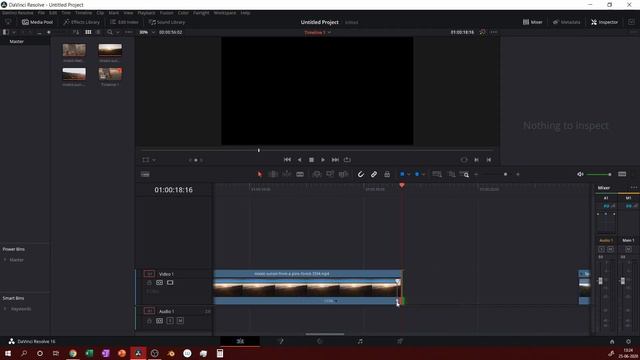Image resolution: width=640 pixels, height=360 pixels.
Task: Toggle Position Lock padlock in toolbar
Action: point(387,174)
